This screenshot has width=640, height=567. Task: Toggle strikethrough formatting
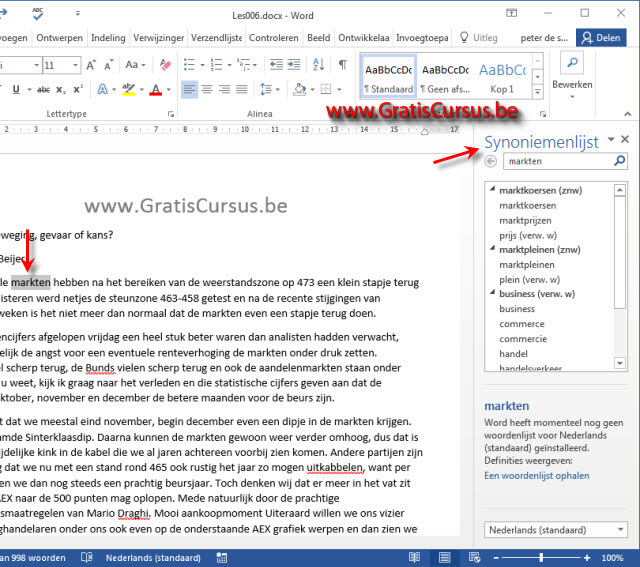click(x=43, y=89)
